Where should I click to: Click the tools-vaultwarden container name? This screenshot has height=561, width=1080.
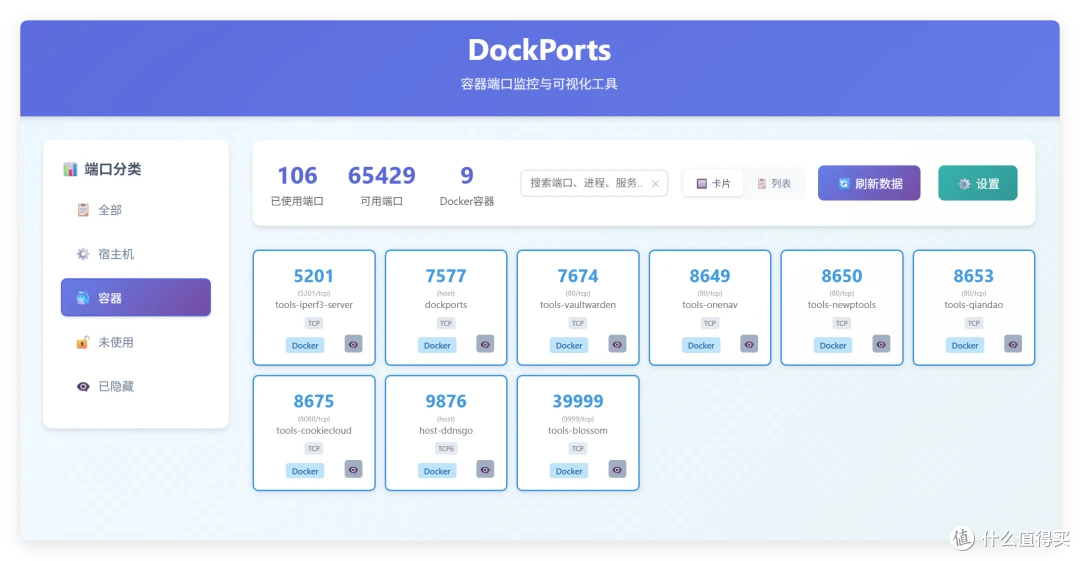(x=578, y=305)
